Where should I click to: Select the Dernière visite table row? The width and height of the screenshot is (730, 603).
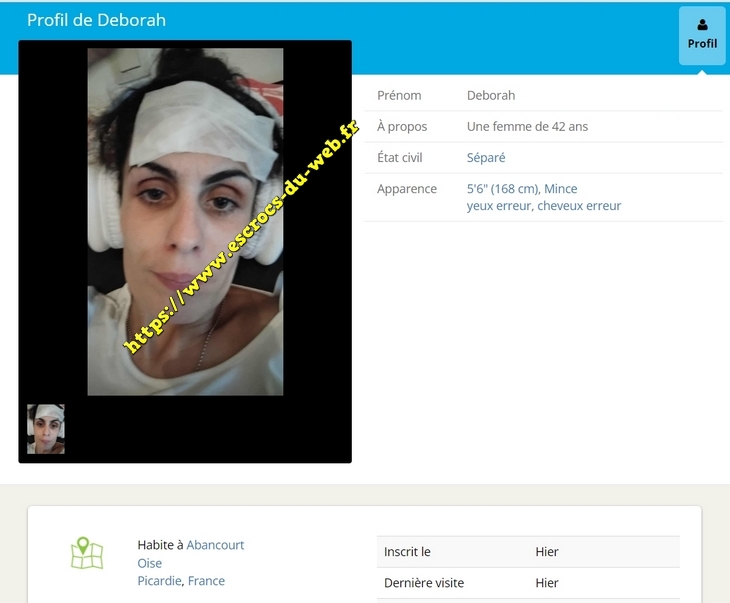tap(528, 583)
